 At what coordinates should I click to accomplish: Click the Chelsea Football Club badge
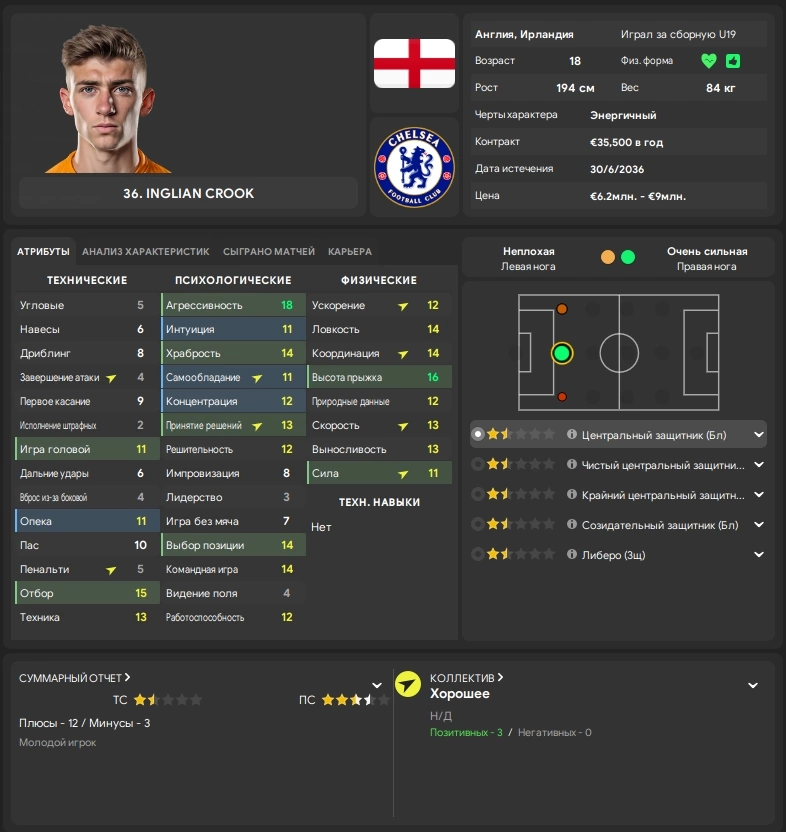coord(414,167)
